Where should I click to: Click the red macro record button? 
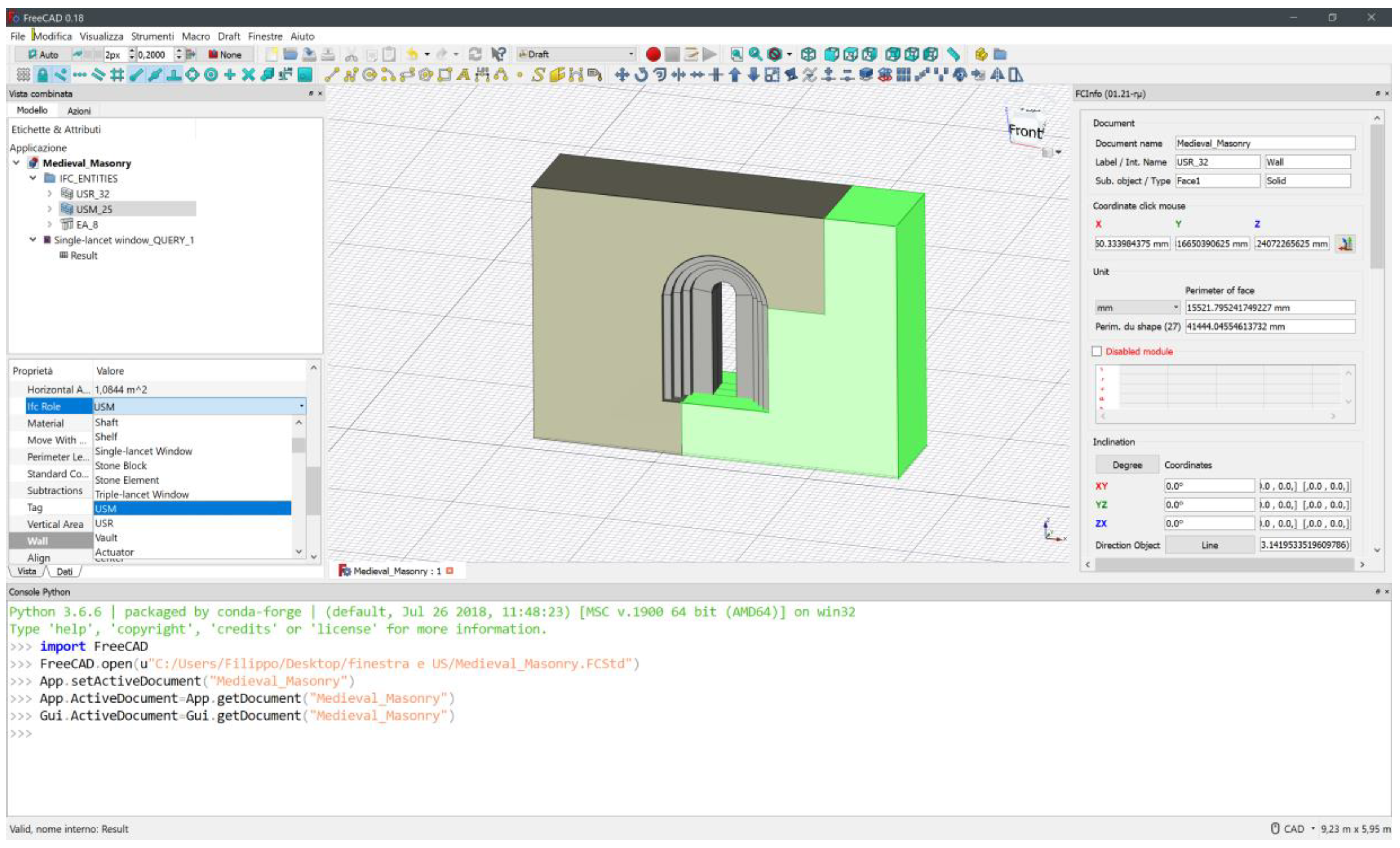[x=653, y=54]
